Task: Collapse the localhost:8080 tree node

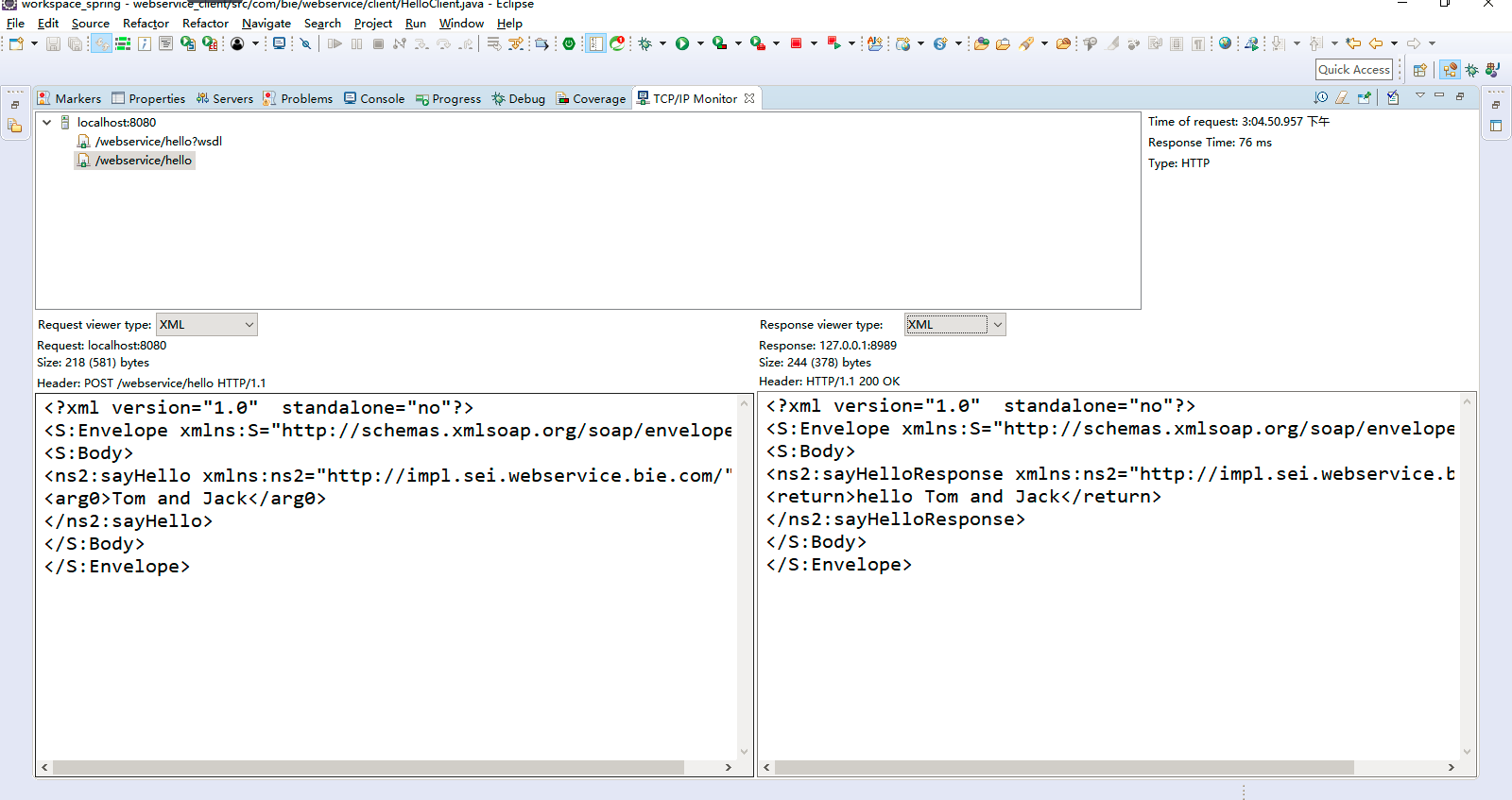Action: click(x=46, y=123)
